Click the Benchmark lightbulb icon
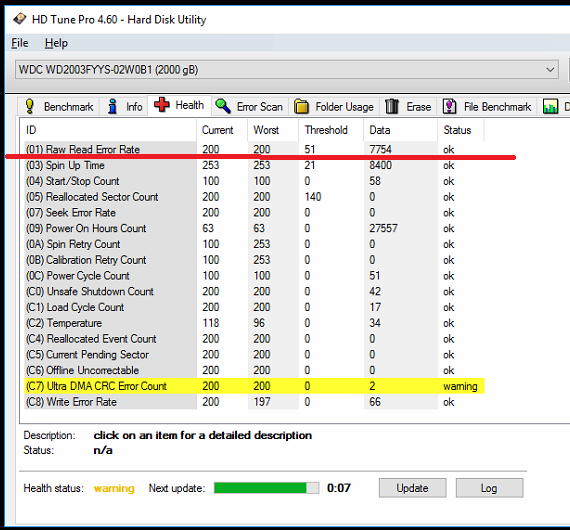Image resolution: width=570 pixels, height=530 pixels. click(30, 106)
